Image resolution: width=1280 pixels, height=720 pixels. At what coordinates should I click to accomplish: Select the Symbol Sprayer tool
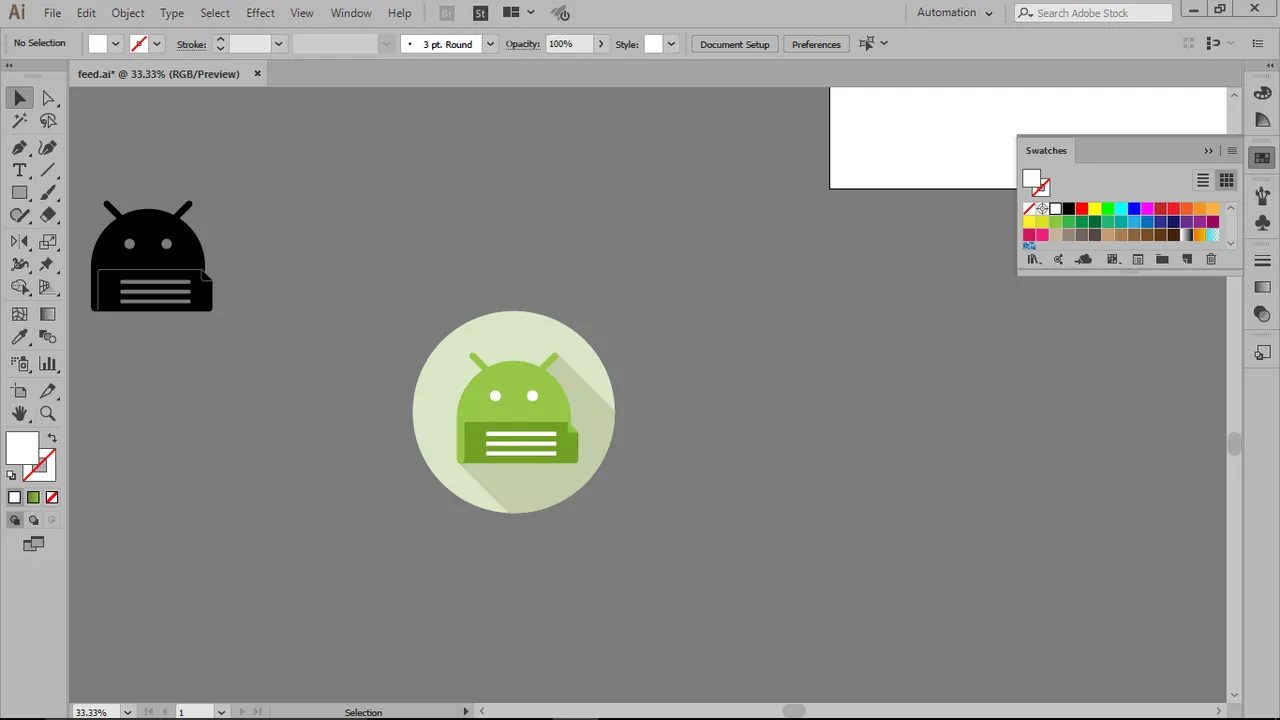pos(20,364)
